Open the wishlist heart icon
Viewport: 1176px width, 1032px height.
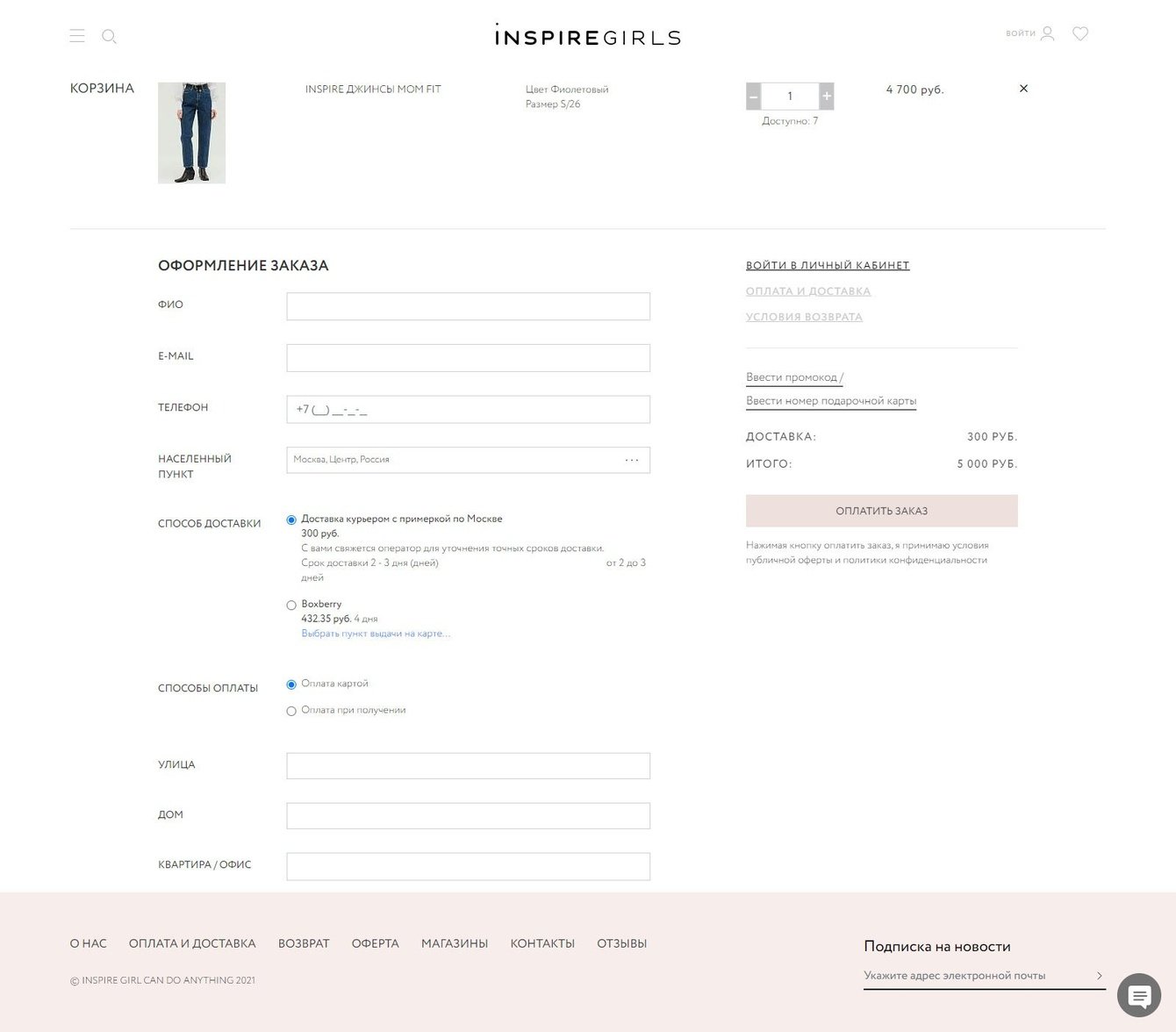[1080, 33]
